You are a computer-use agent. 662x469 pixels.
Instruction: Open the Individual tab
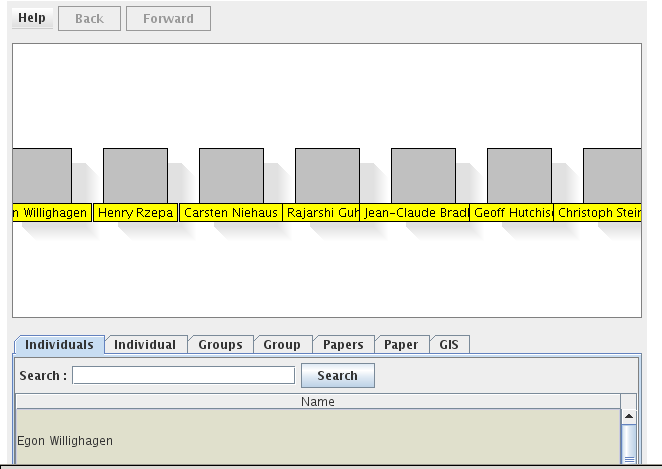tap(145, 345)
